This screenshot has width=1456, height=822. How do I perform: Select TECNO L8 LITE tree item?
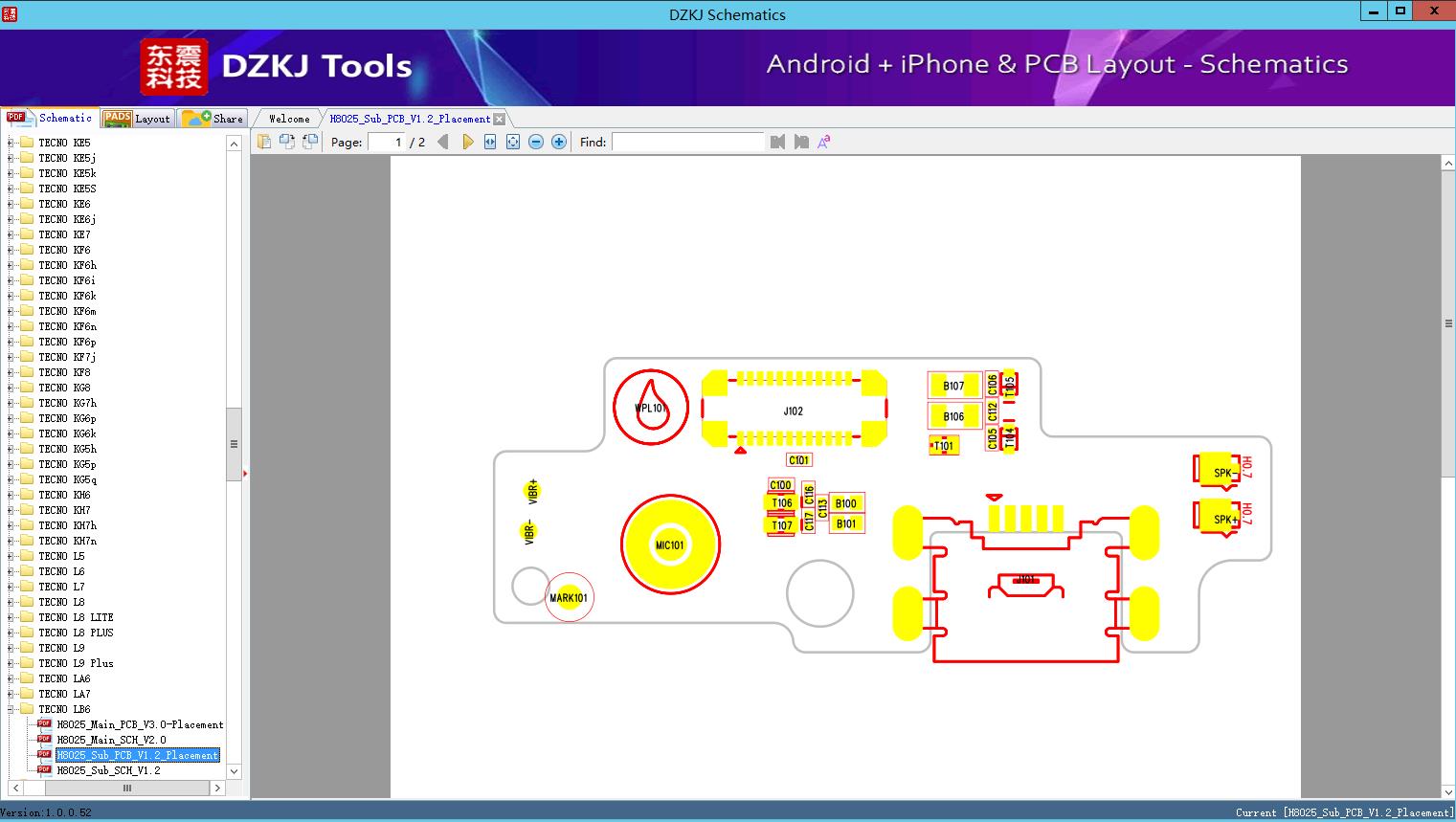(x=76, y=617)
